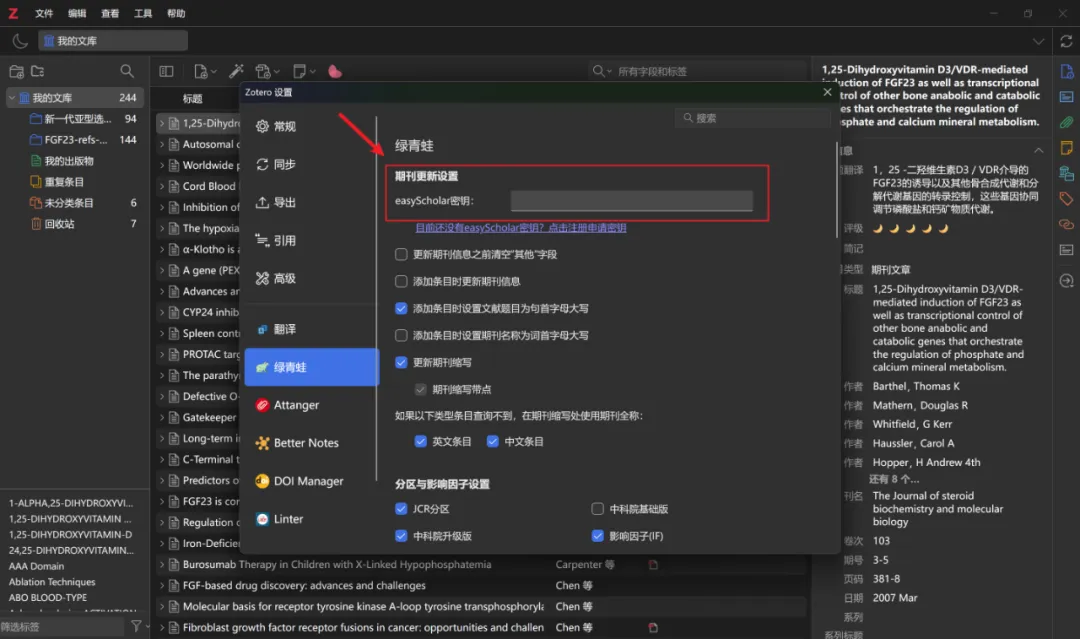Open 帮助 menu
This screenshot has width=1080, height=639.
(x=176, y=13)
